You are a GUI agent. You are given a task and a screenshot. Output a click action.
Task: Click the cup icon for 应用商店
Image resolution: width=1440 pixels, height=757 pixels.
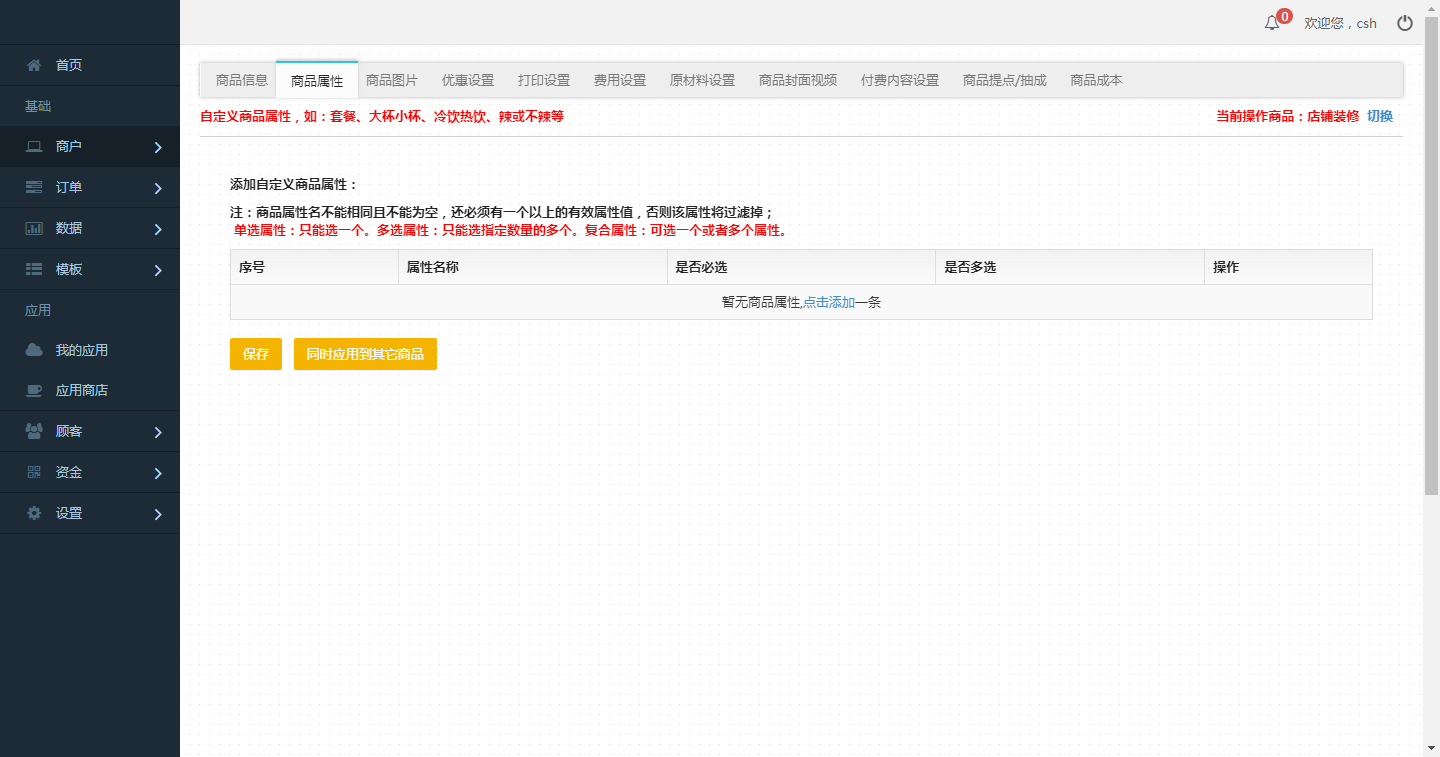coord(34,391)
